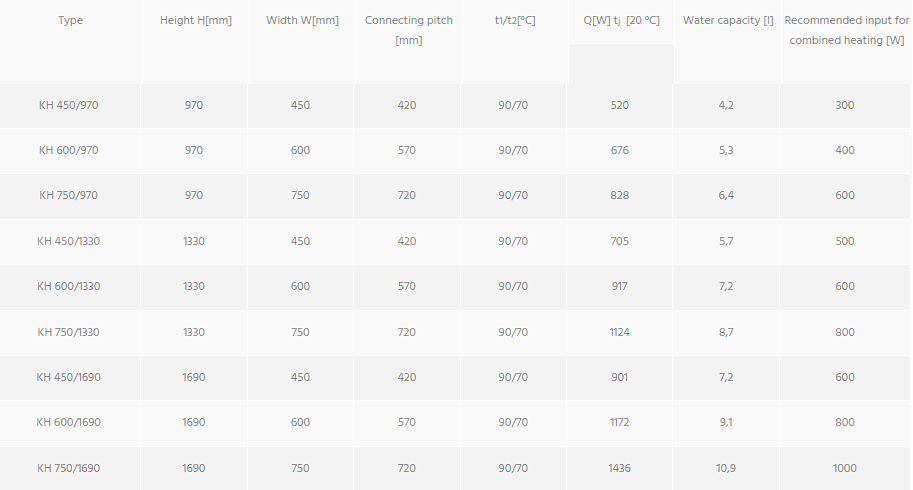Screen dimensions: 913x490
Task: Click the KH 450/1690 type cell
Action: click(69, 377)
